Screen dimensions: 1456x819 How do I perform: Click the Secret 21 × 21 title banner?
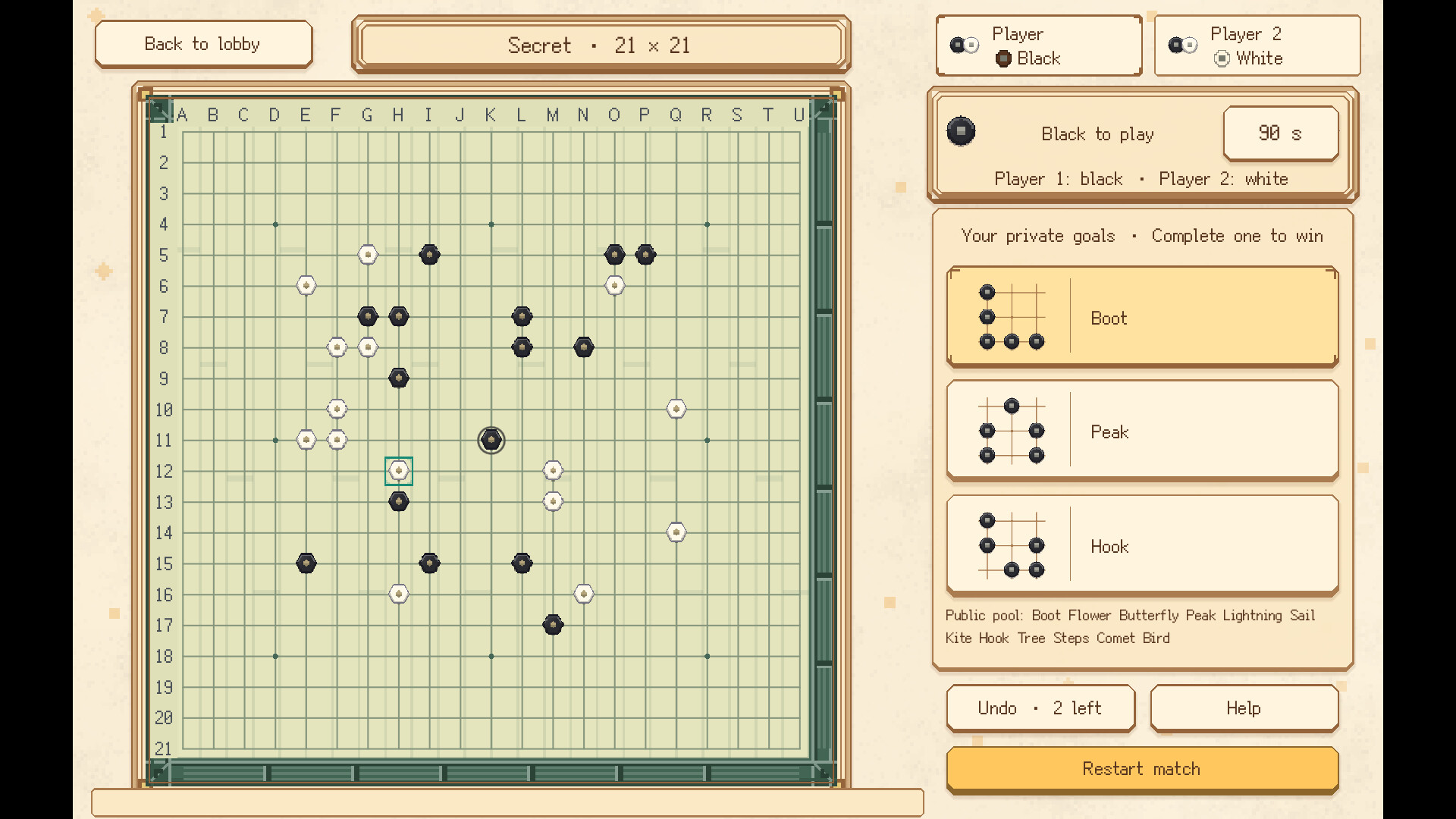click(601, 45)
